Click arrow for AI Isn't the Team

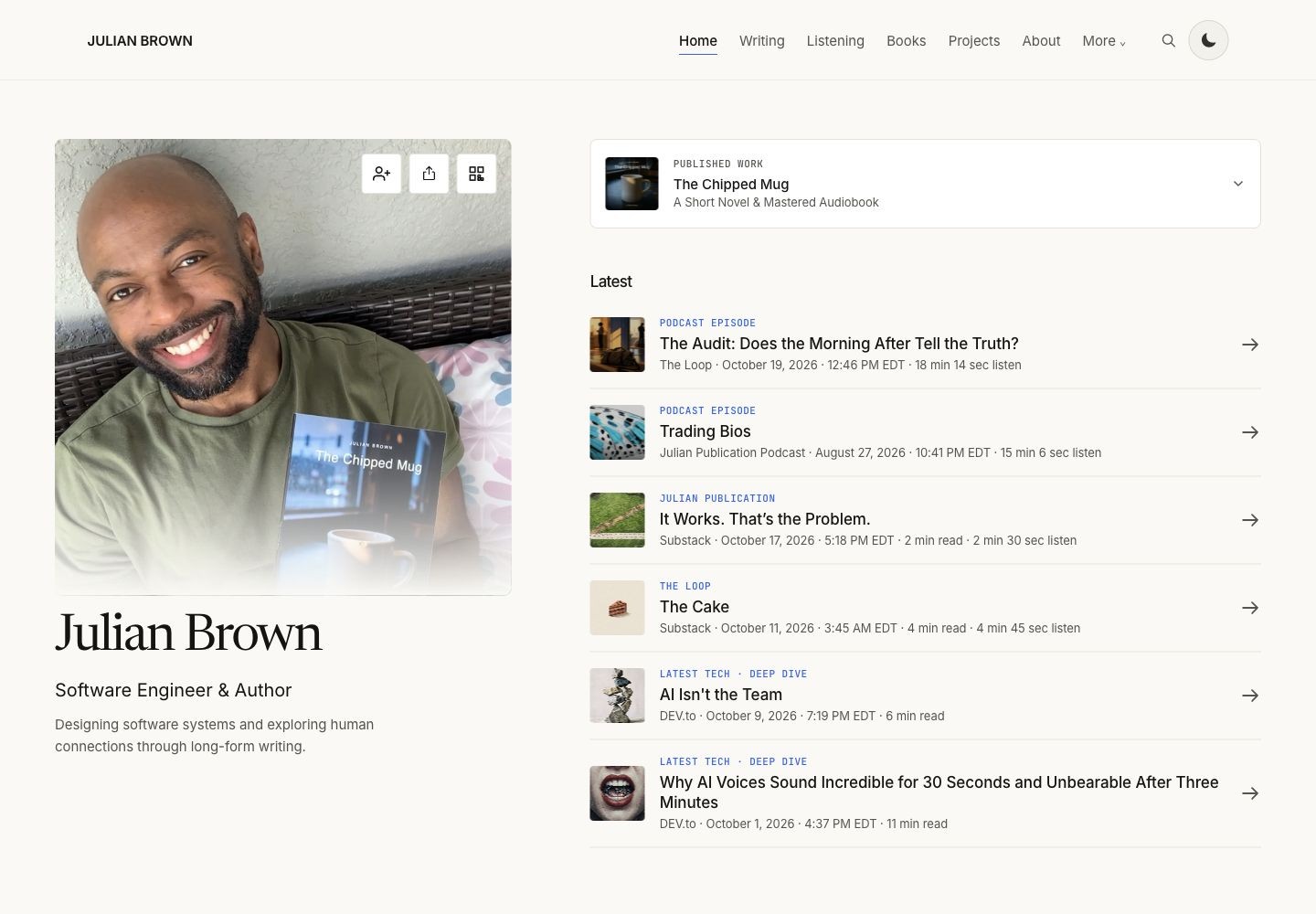click(x=1250, y=696)
